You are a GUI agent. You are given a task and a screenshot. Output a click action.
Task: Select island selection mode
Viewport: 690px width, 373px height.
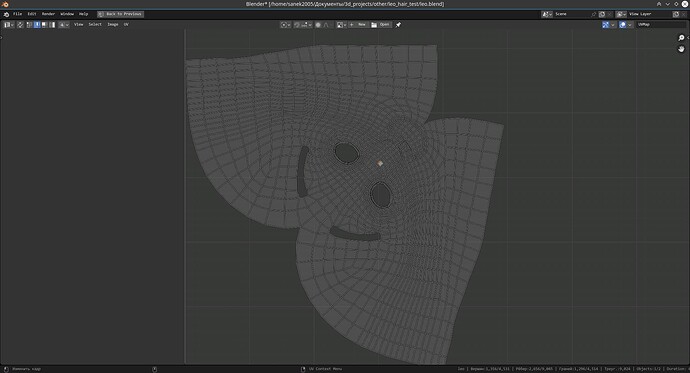coord(52,25)
